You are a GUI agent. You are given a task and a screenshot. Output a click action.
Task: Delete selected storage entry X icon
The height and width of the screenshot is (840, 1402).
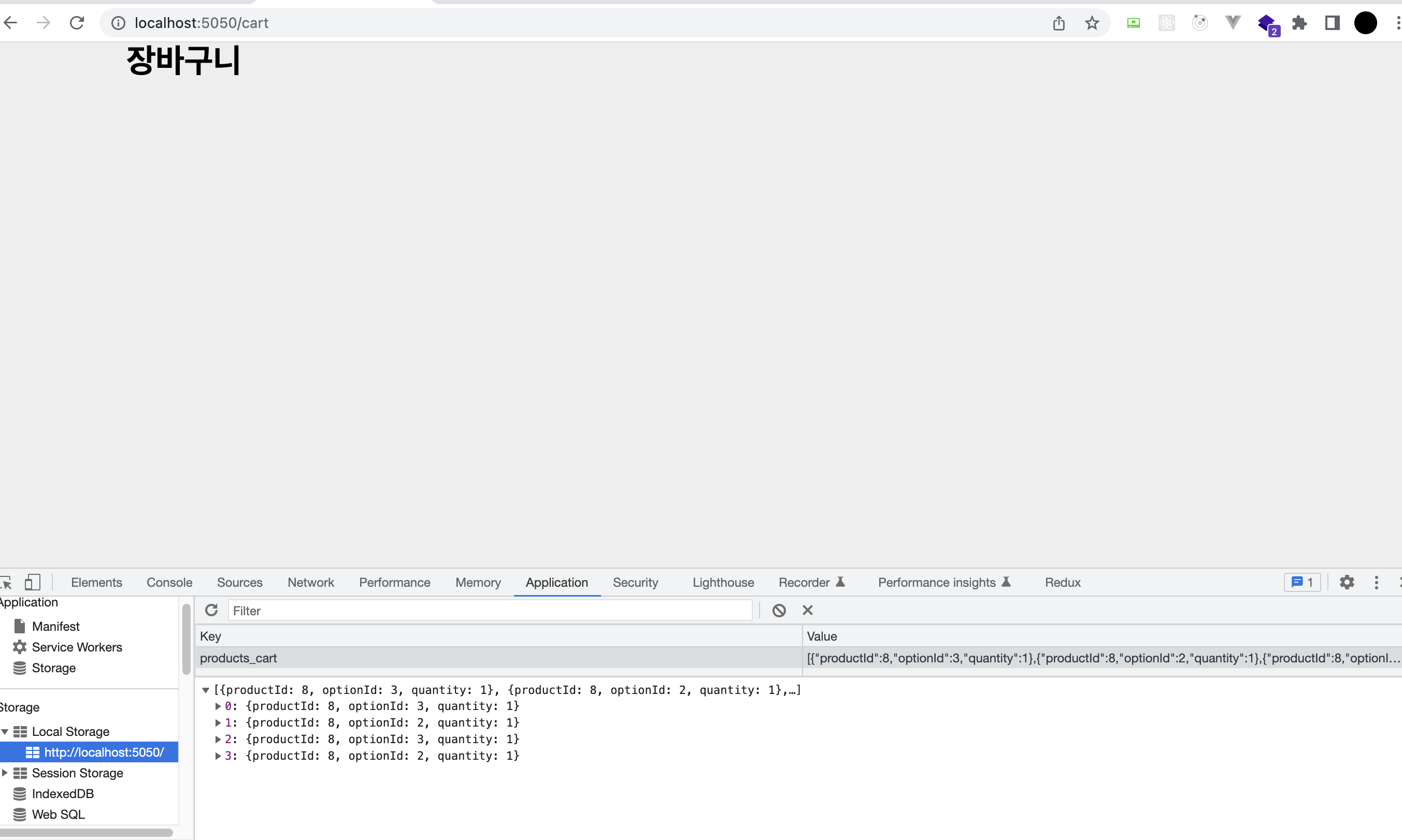[x=807, y=610]
